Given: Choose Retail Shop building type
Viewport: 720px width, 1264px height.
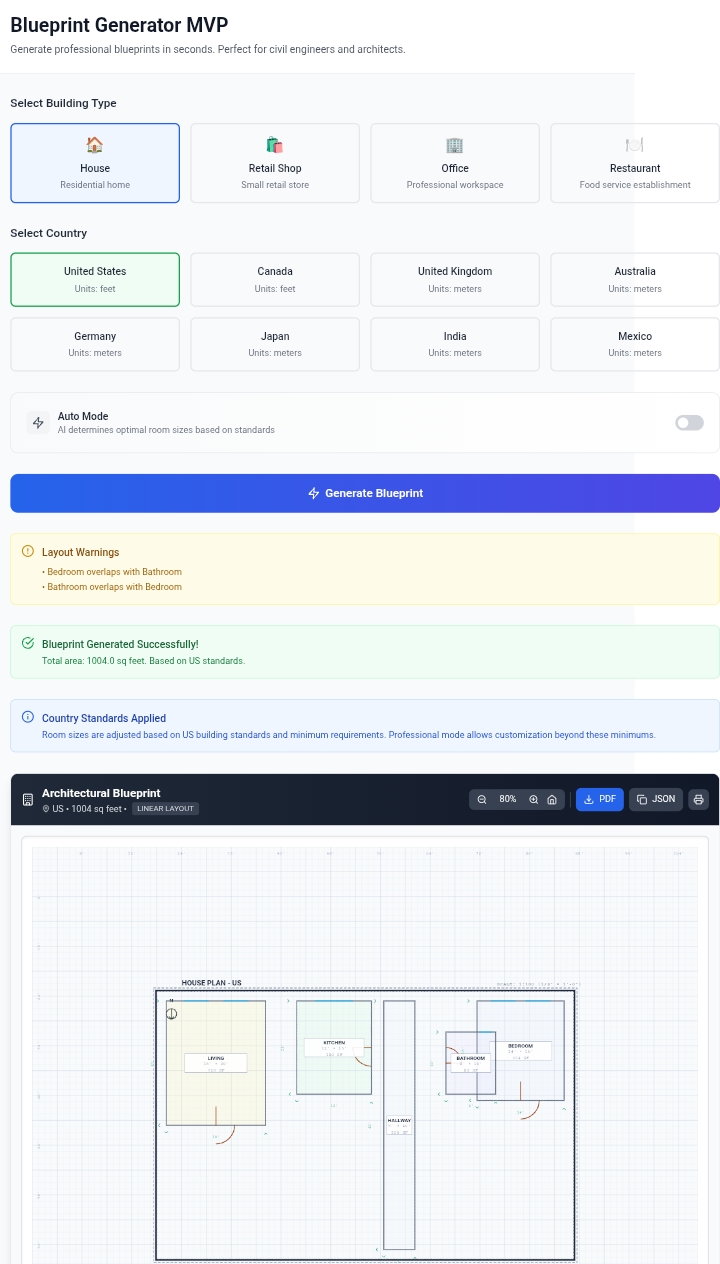Looking at the screenshot, I should click(x=275, y=163).
